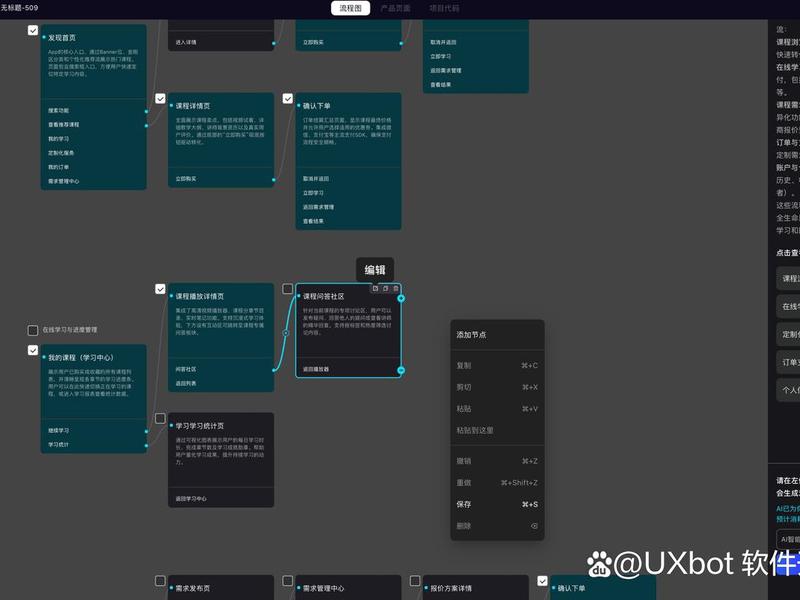This screenshot has height=600, width=800.
Task: Click the 课程问答社区 node title
Action: (x=323, y=296)
